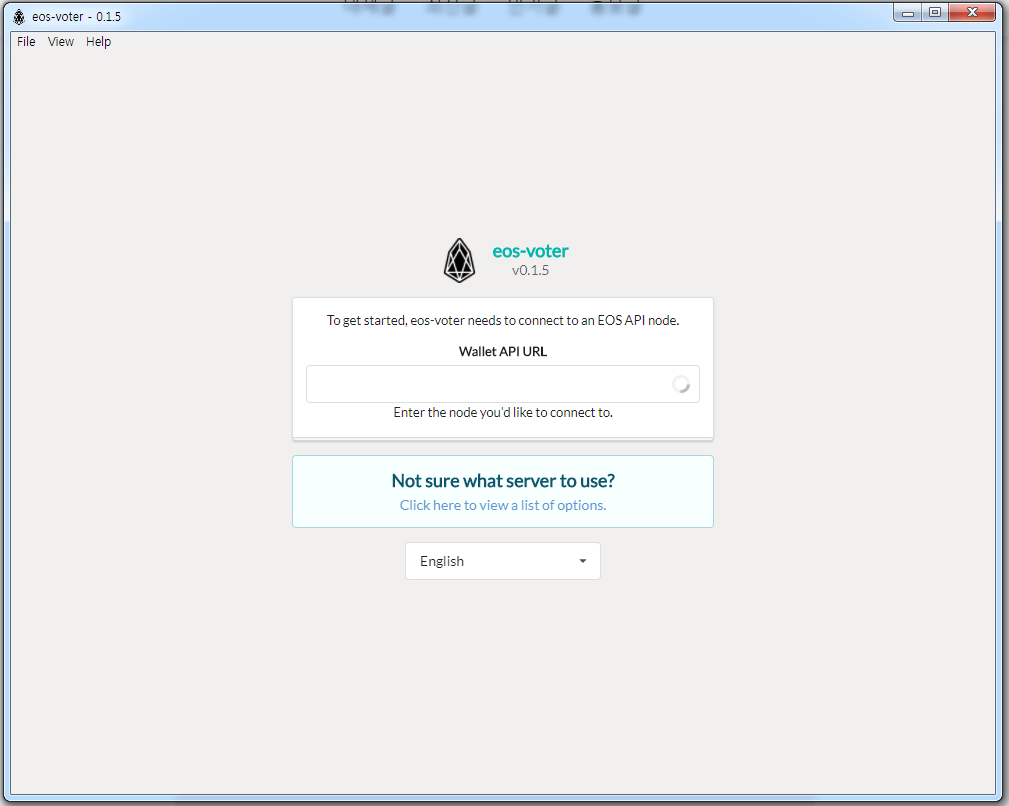Click the language dropdown arrow
This screenshot has height=806, width=1009.
[582, 561]
